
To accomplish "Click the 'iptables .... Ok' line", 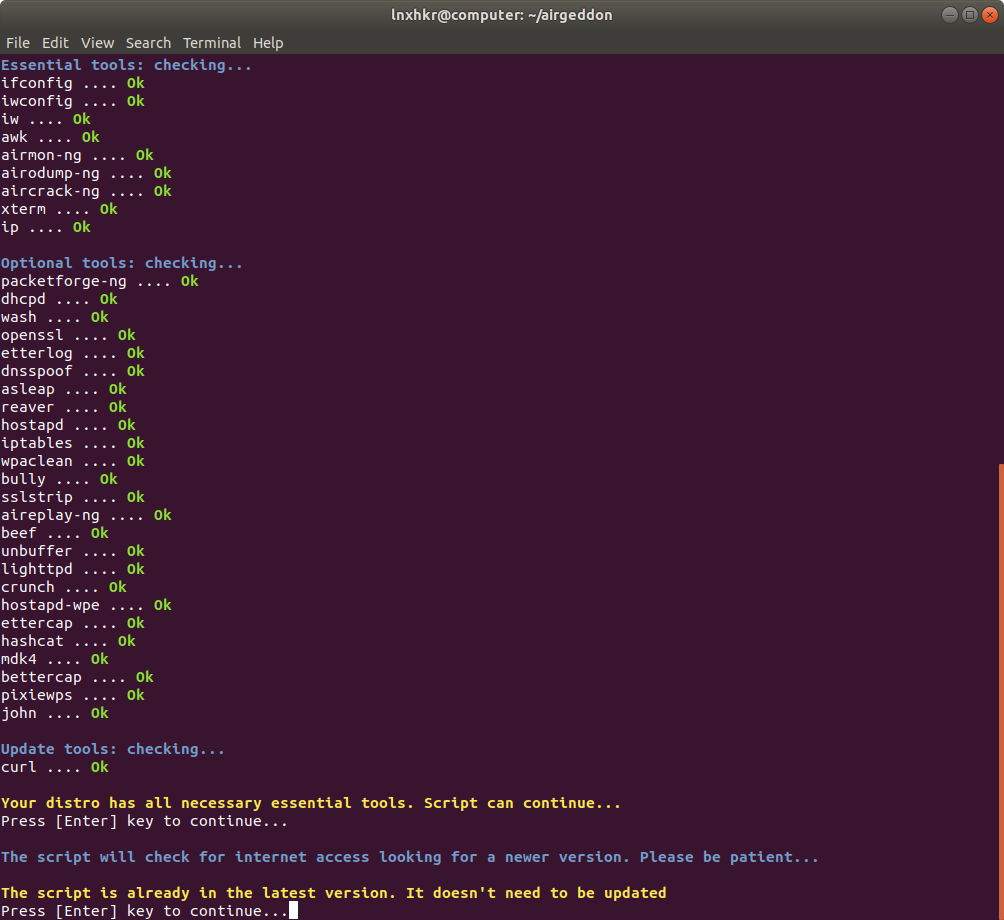I will tap(72, 443).
